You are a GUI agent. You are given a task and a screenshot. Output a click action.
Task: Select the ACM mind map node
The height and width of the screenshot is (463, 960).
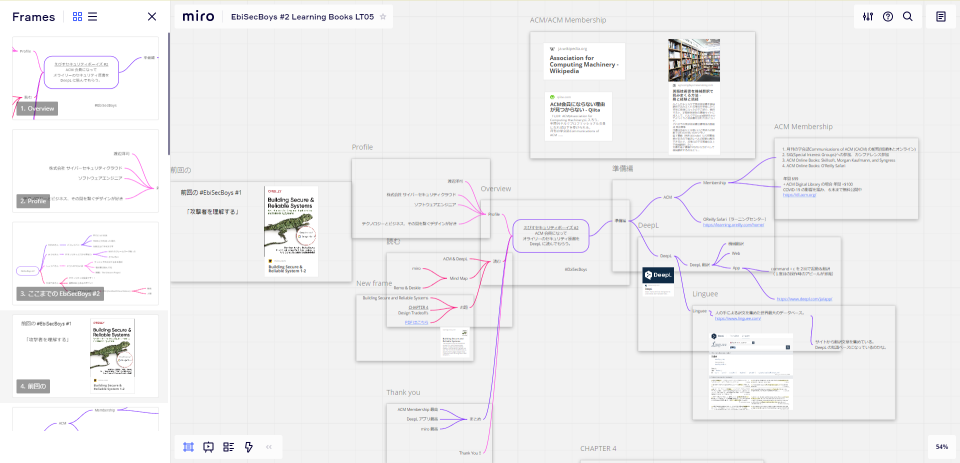[x=668, y=197]
